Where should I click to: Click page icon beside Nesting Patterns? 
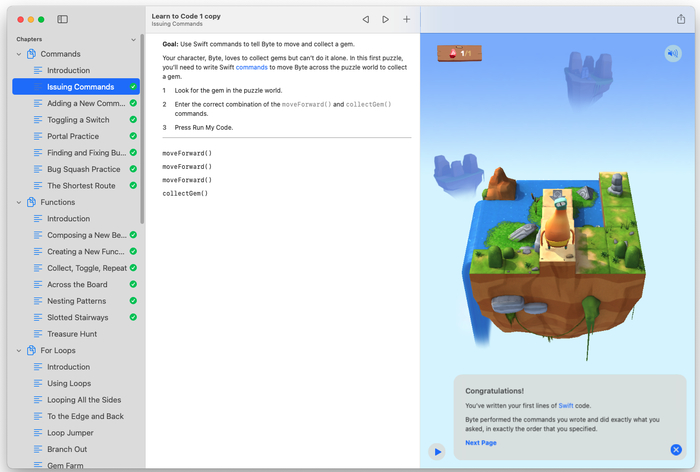pos(38,301)
